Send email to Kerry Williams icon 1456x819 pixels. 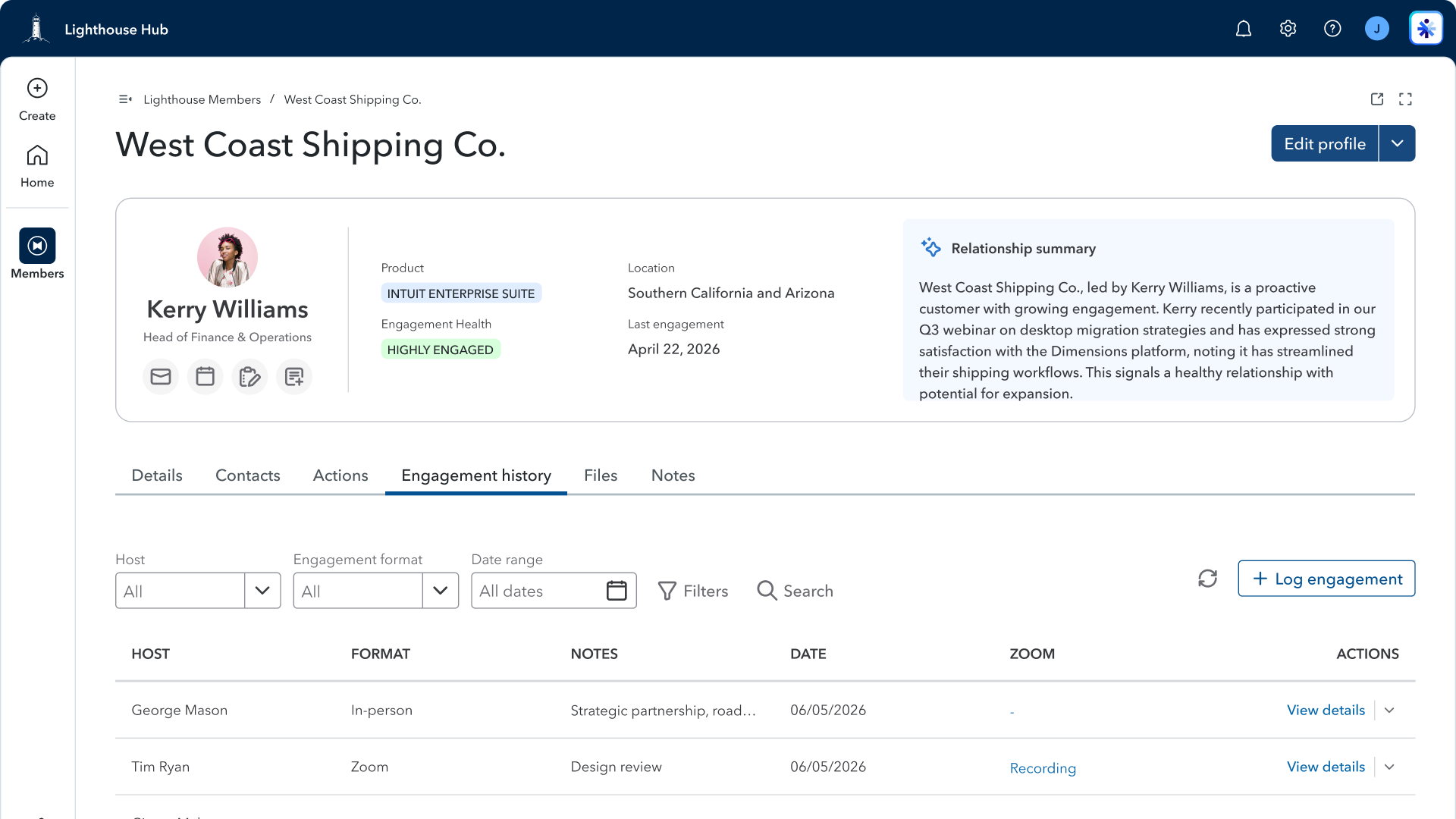tap(161, 376)
